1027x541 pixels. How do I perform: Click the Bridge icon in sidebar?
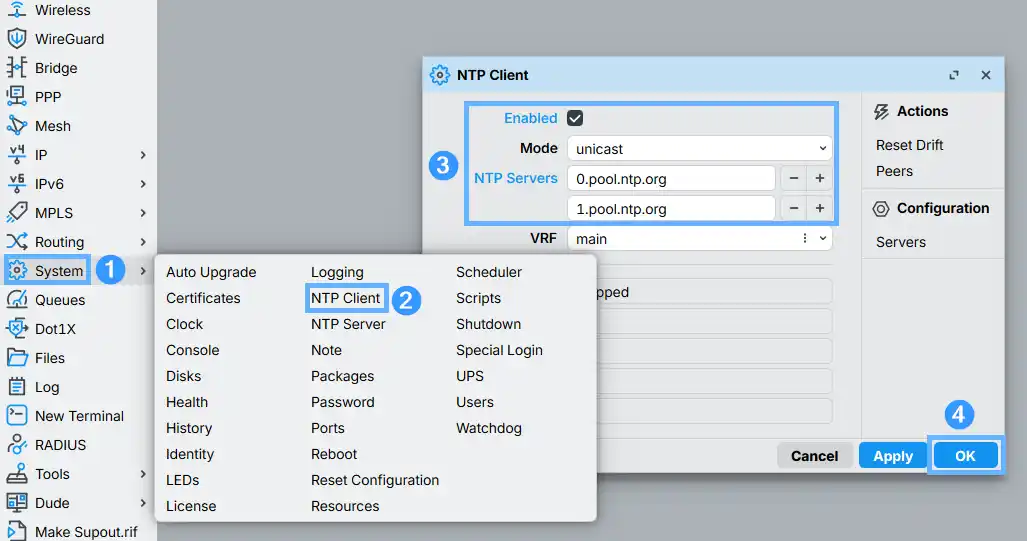[x=16, y=67]
